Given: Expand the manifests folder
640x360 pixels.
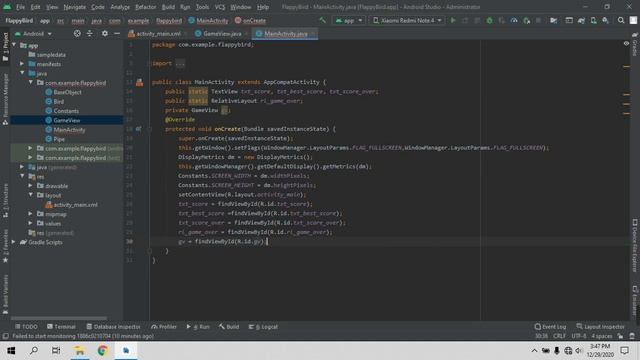Looking at the screenshot, I should [22, 64].
